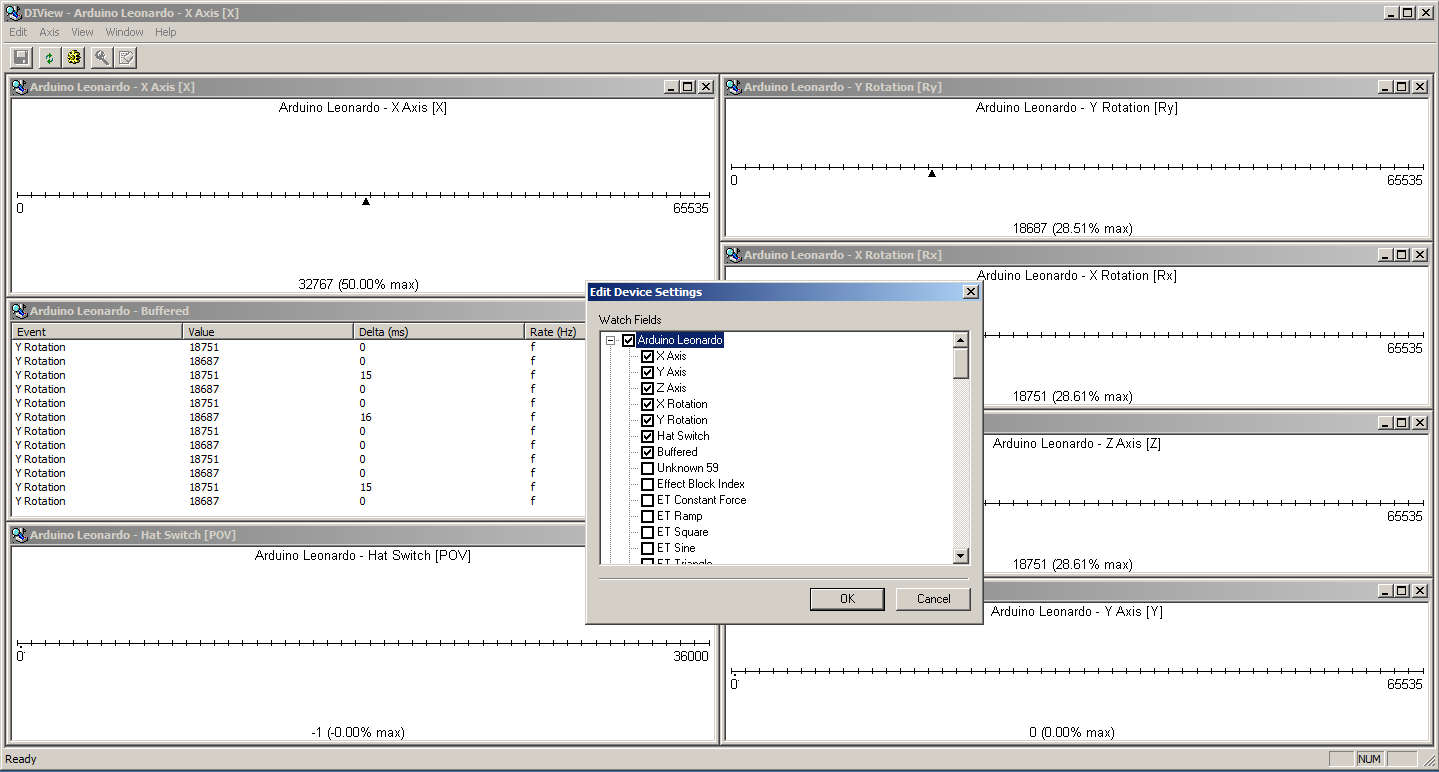
Task: Click the "36000" Hat Switch scale label
Action: coord(691,657)
